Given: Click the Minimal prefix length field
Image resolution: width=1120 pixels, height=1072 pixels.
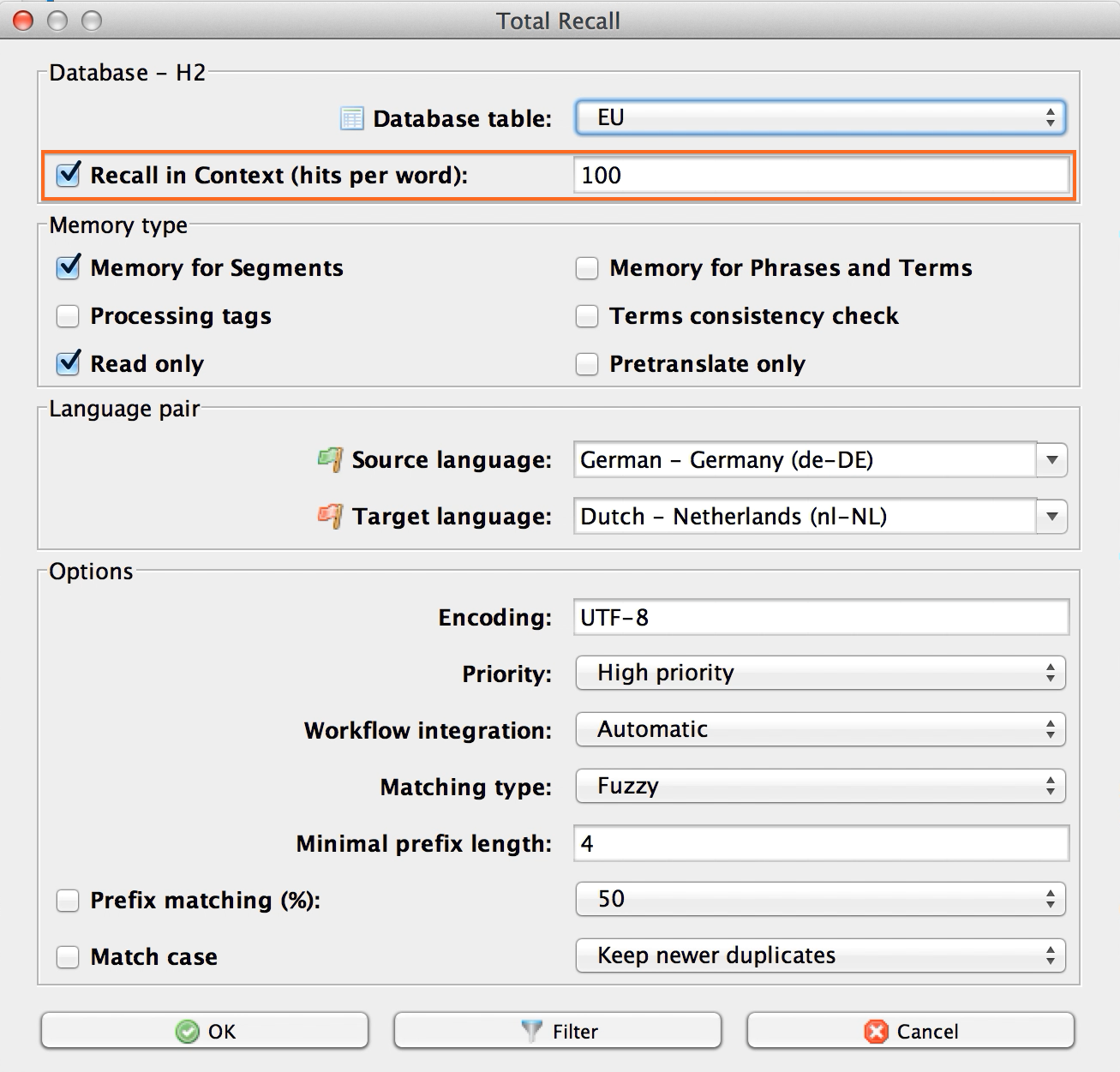Looking at the screenshot, I should [x=820, y=843].
